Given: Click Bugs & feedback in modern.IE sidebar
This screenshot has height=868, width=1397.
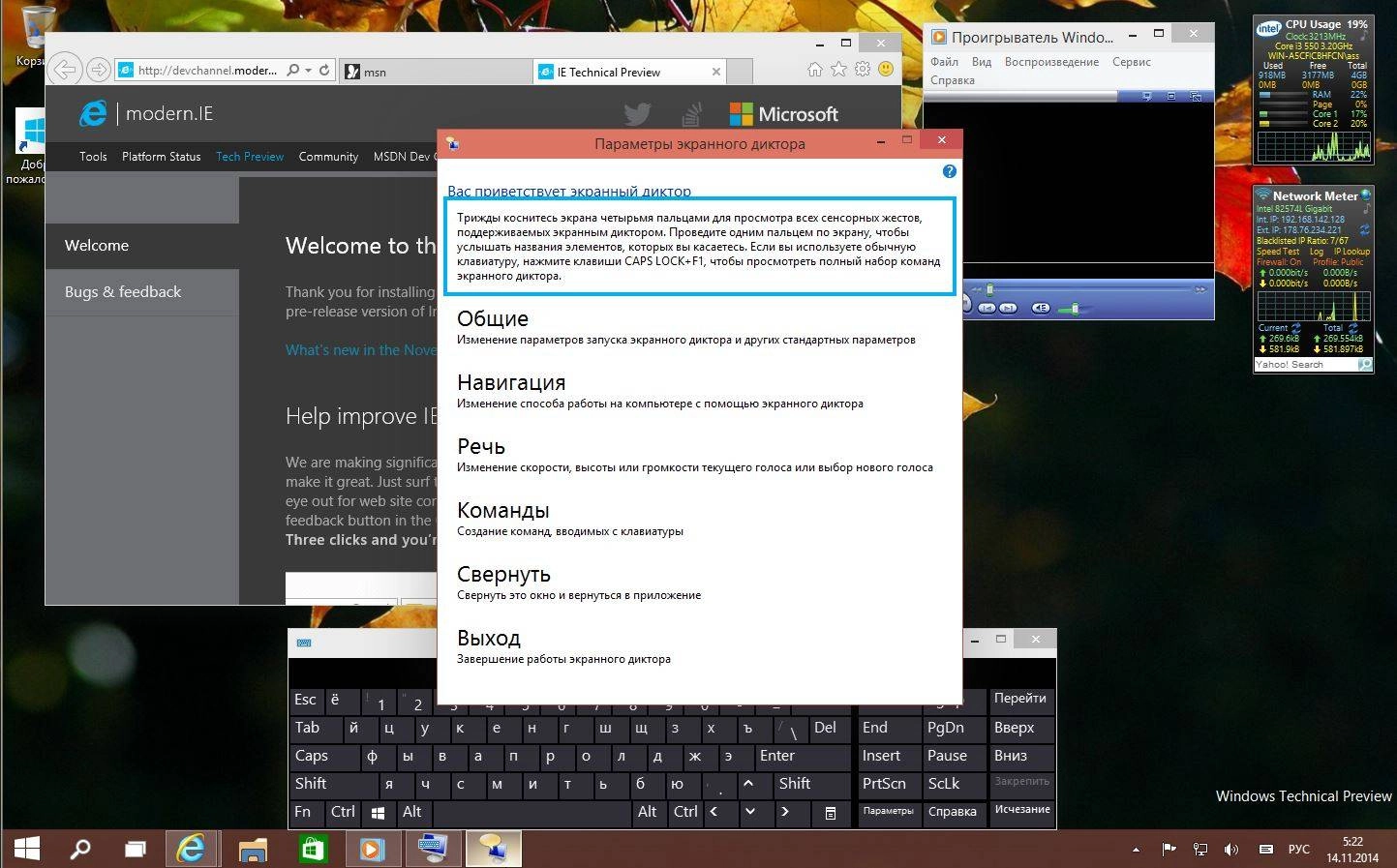Looking at the screenshot, I should pos(141,292).
